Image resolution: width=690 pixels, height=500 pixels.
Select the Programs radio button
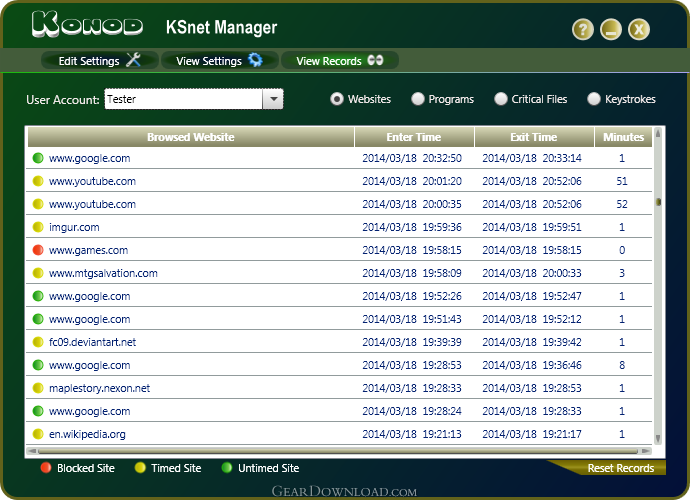pyautogui.click(x=418, y=99)
